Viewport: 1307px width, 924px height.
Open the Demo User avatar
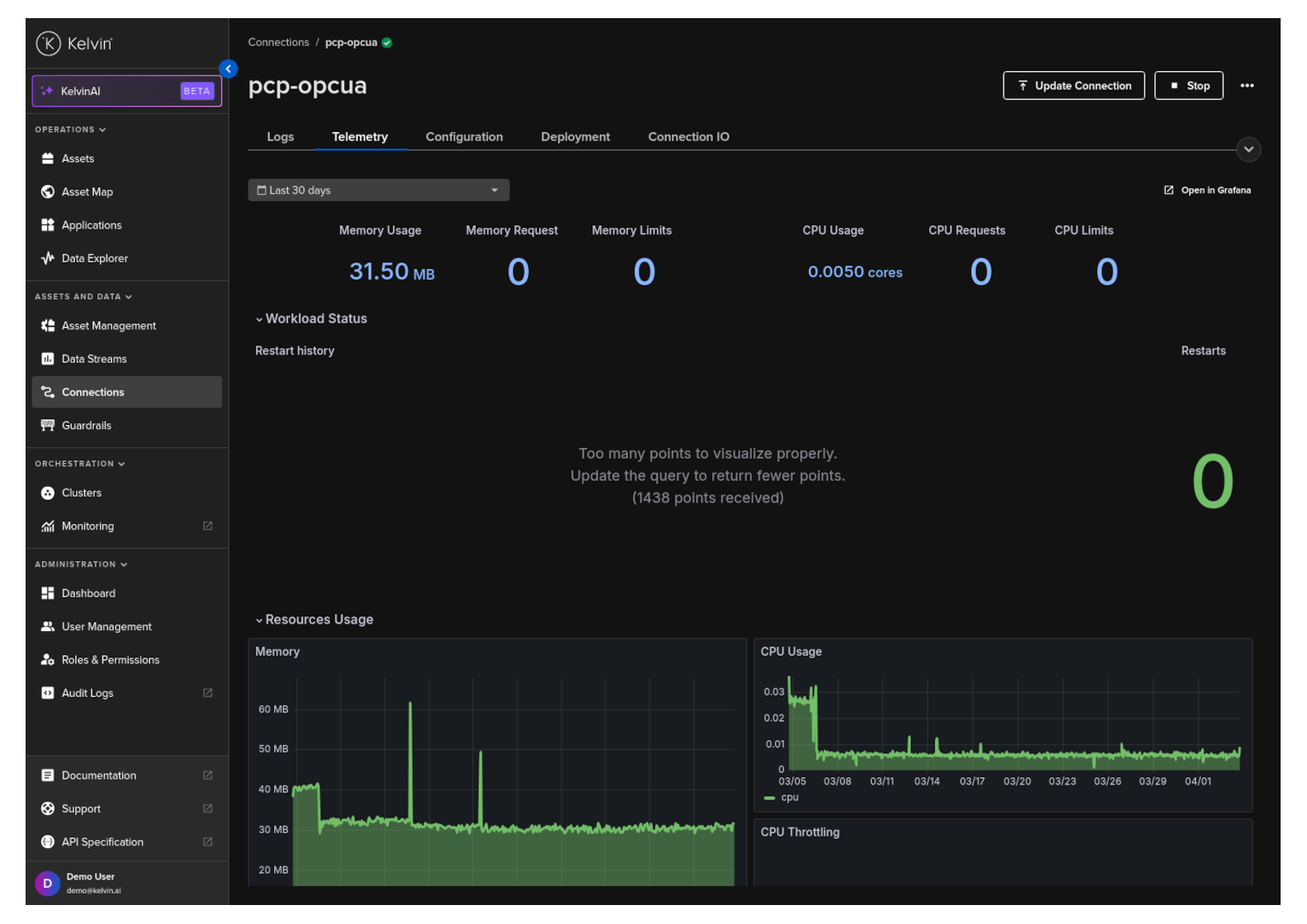(x=47, y=884)
